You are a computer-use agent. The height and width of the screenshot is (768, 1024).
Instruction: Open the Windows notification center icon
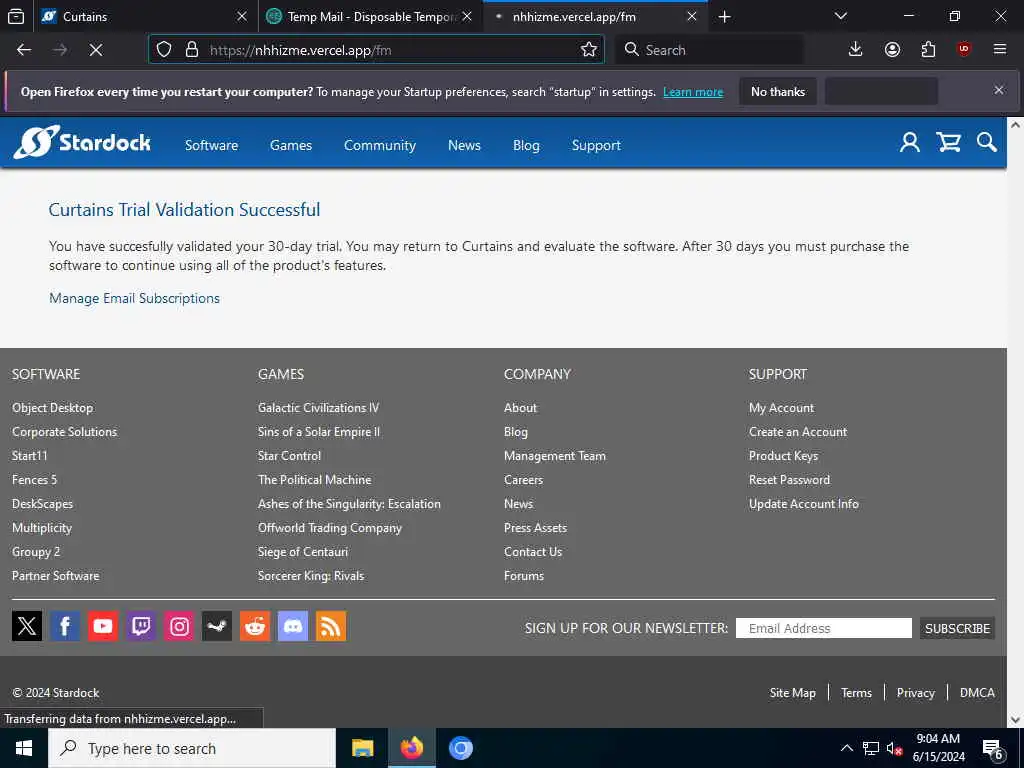993,749
